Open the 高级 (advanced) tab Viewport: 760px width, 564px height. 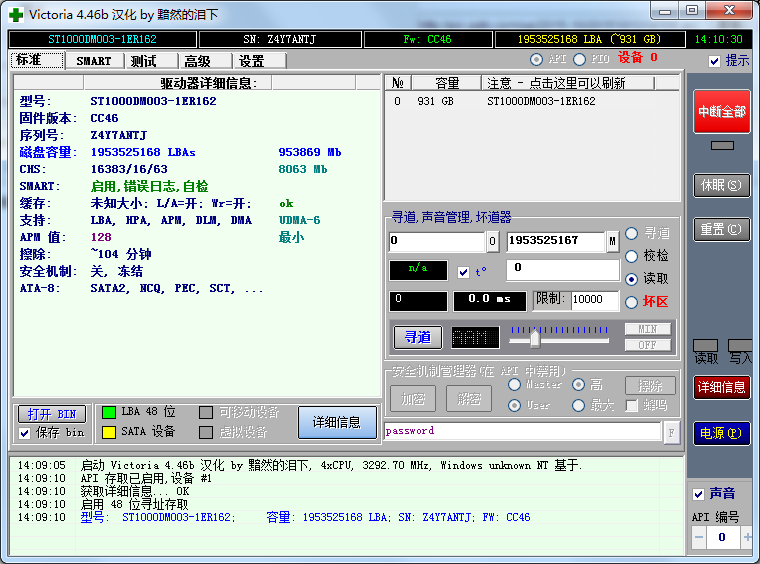[x=197, y=61]
